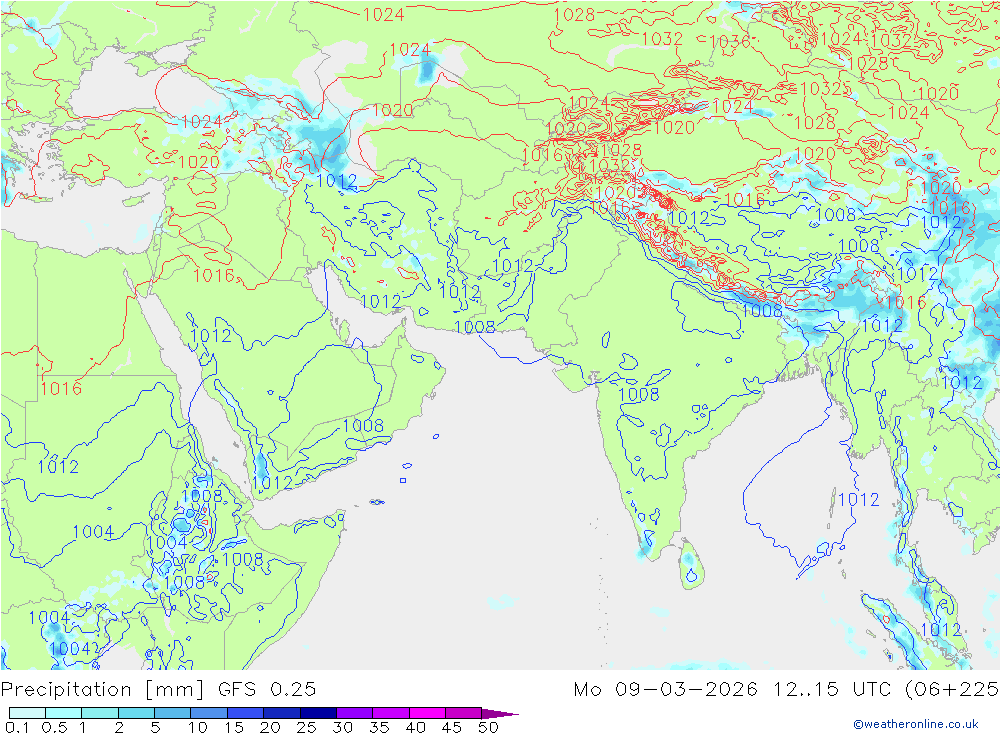Pick the 40–45 mm bright magenta swatch
1000x733 pixels.
pos(427,713)
